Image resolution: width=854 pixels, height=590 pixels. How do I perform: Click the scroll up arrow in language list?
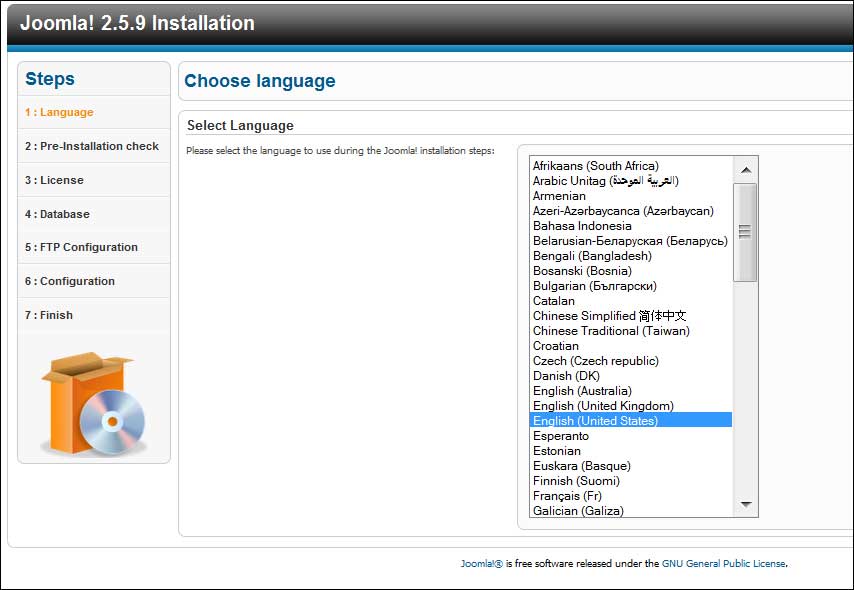coord(746,170)
